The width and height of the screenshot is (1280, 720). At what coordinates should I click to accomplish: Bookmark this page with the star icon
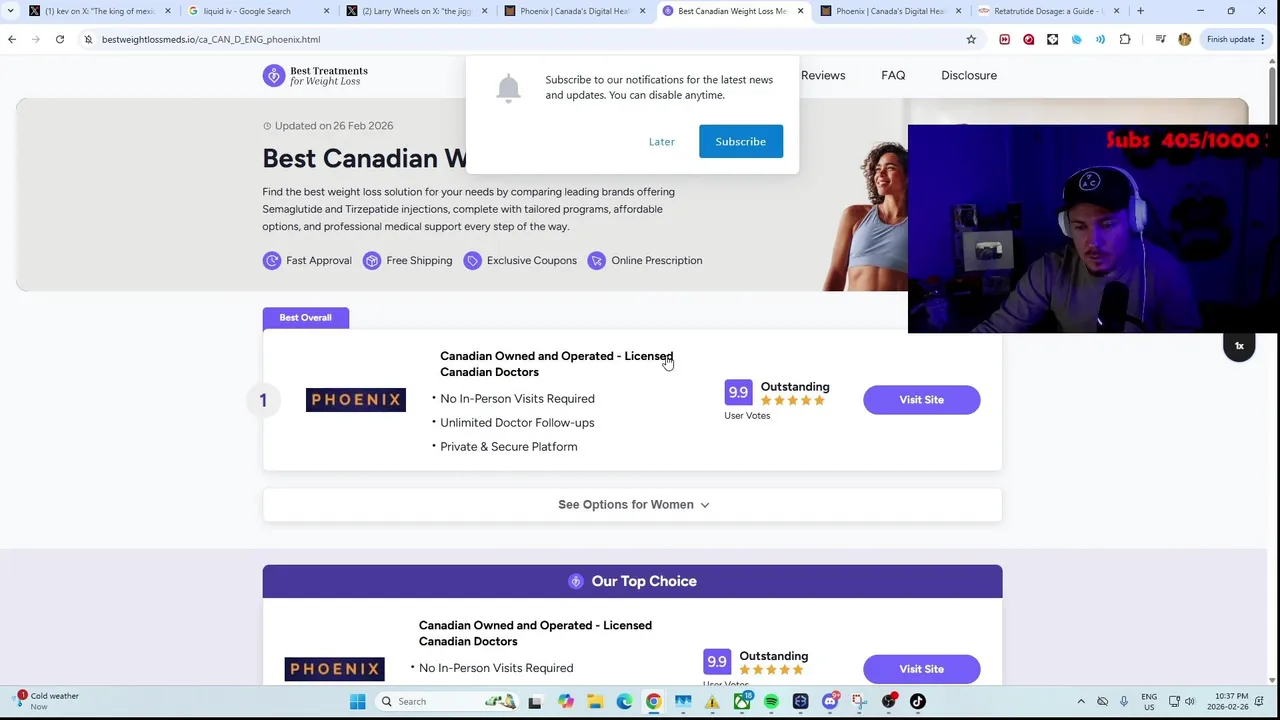(971, 39)
